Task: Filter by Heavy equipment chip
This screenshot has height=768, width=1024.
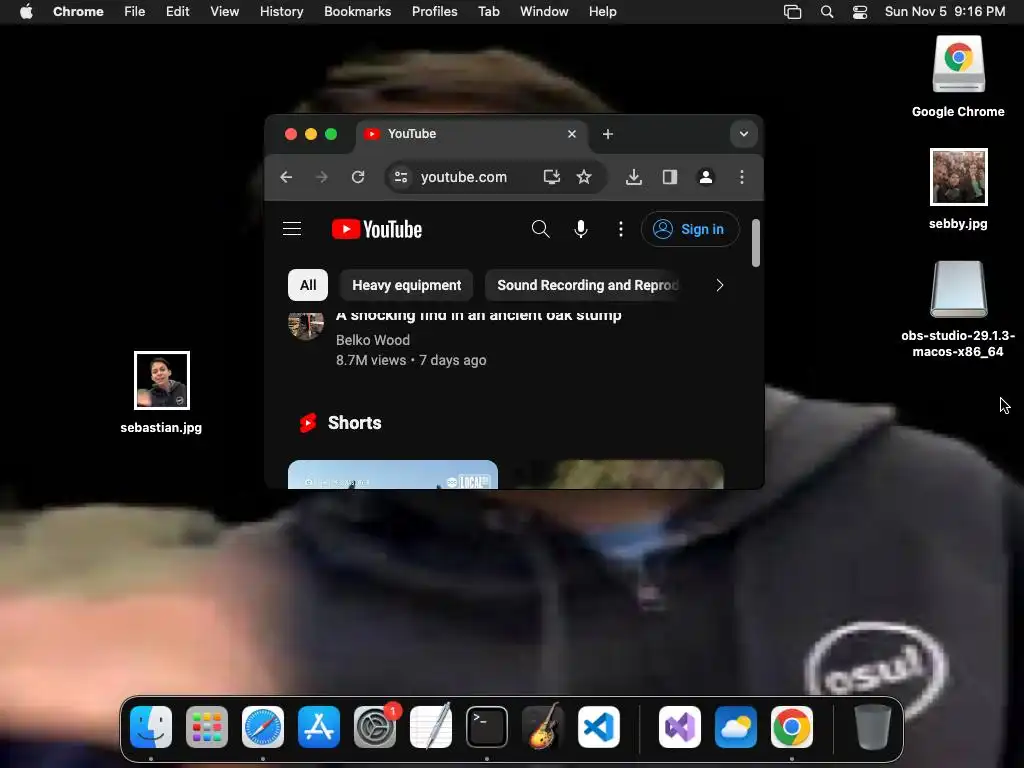Action: point(406,285)
